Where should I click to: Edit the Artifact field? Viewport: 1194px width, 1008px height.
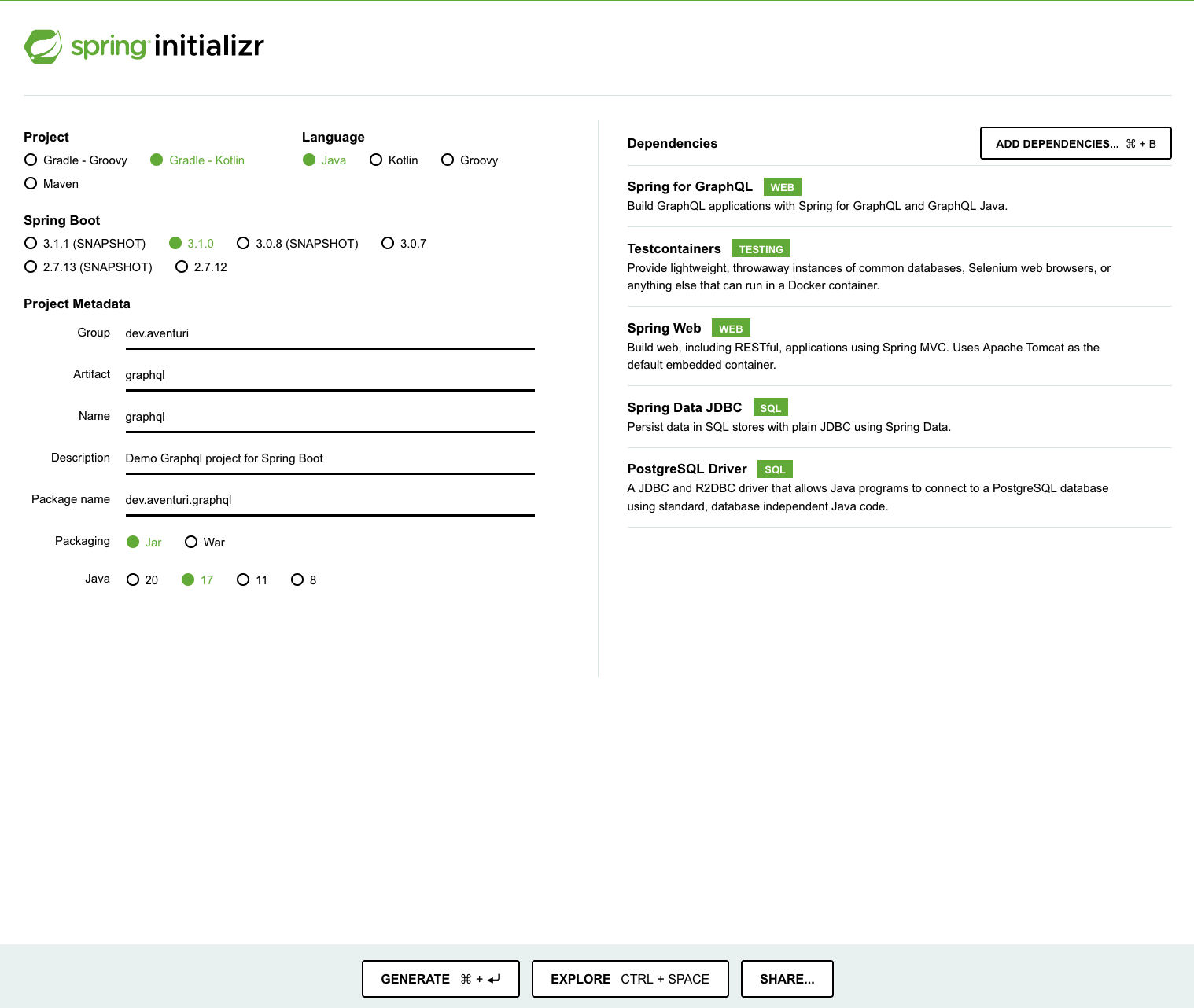click(x=330, y=375)
